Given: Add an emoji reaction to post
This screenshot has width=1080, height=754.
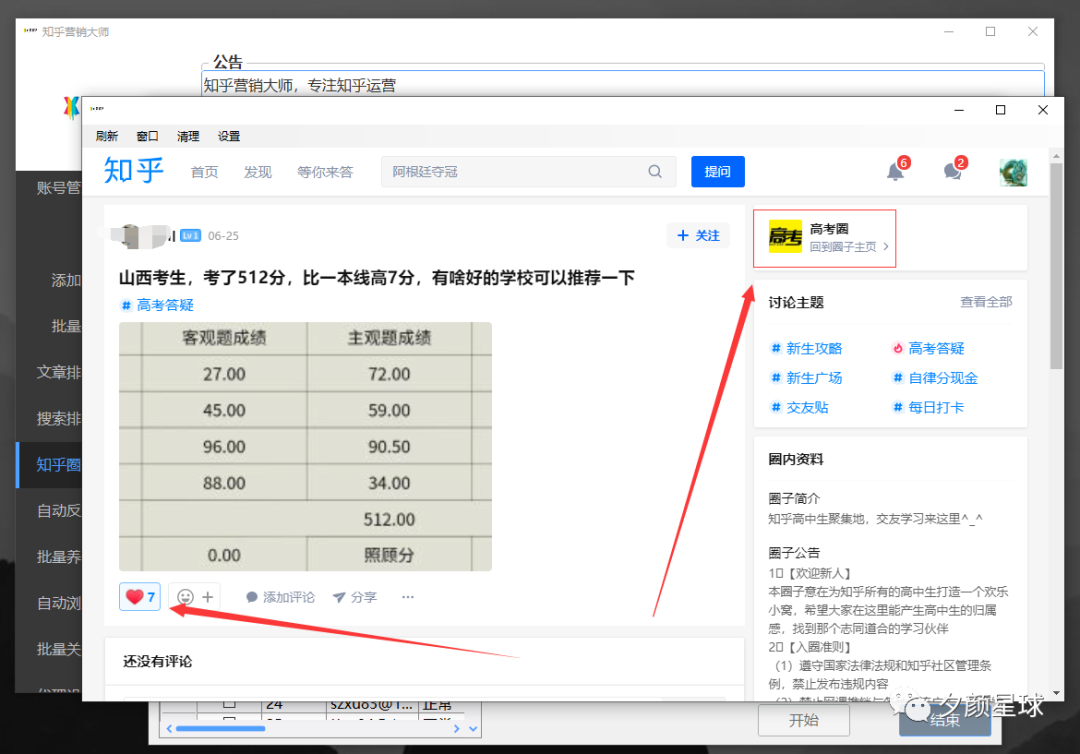Looking at the screenshot, I should point(195,597).
